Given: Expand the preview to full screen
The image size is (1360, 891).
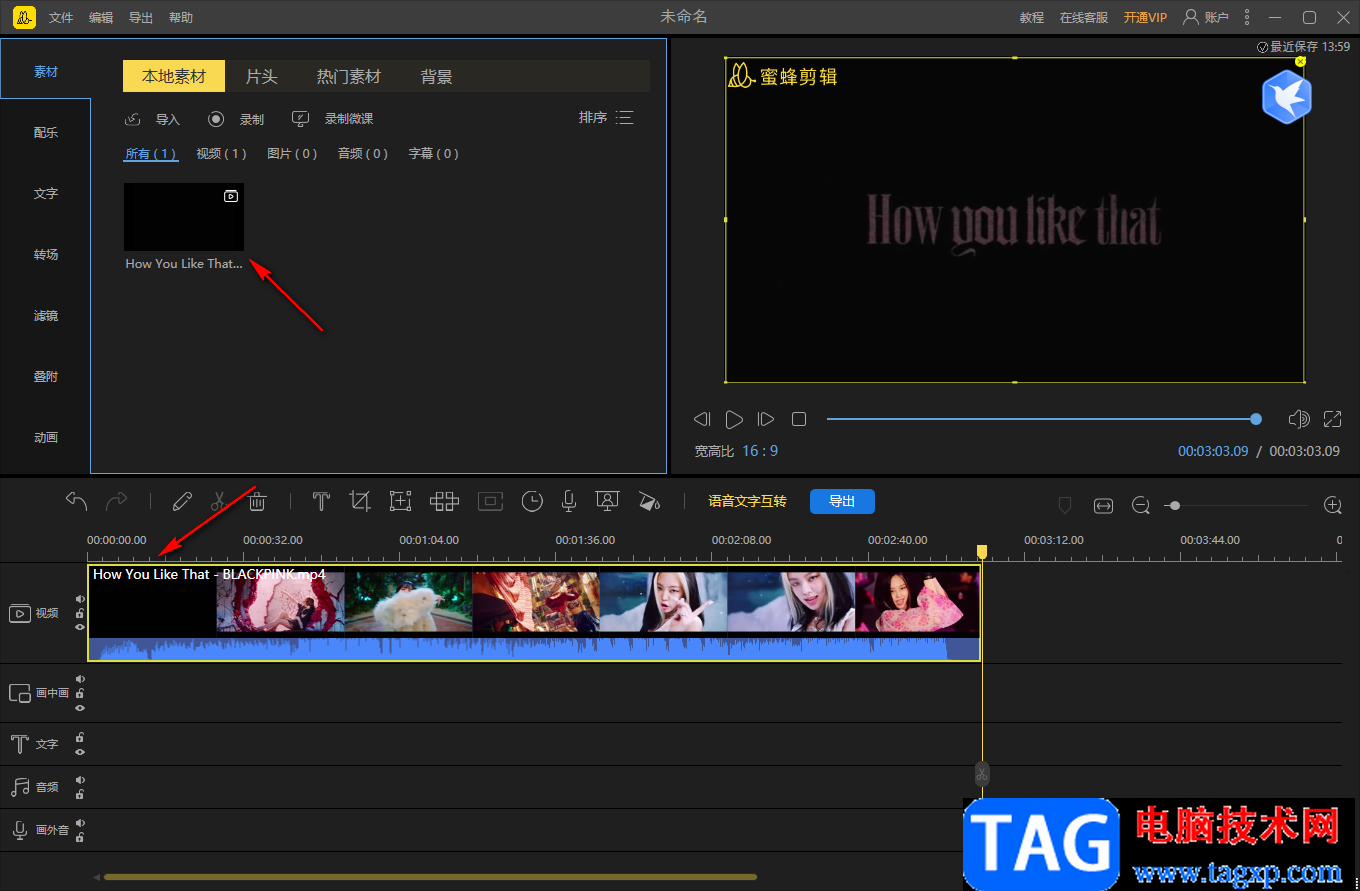Looking at the screenshot, I should [x=1332, y=419].
